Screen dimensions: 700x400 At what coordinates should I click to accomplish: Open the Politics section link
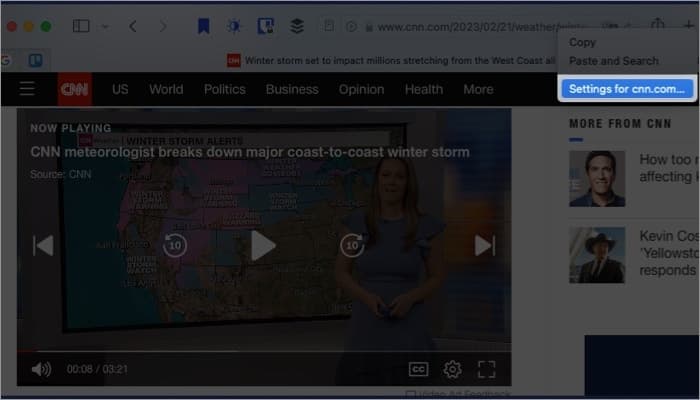225,89
